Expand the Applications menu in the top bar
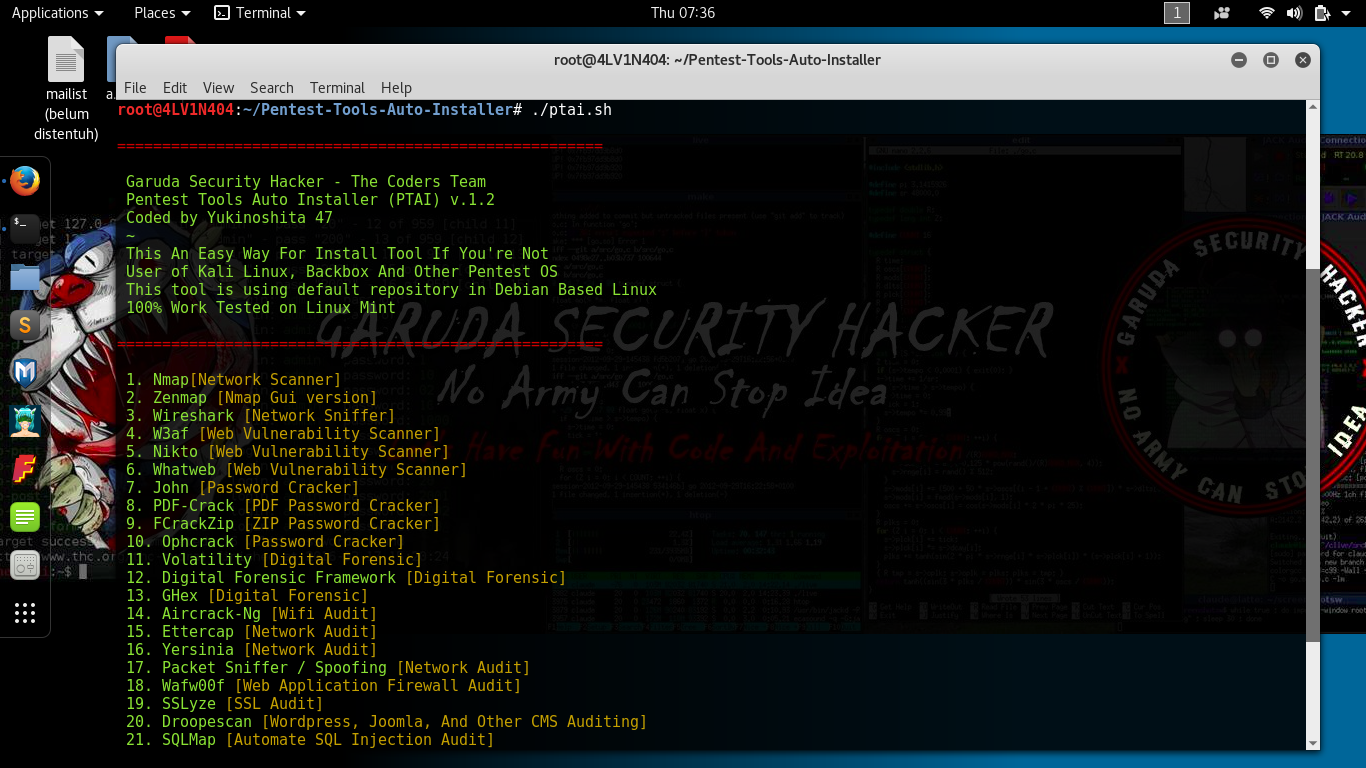 click(57, 13)
